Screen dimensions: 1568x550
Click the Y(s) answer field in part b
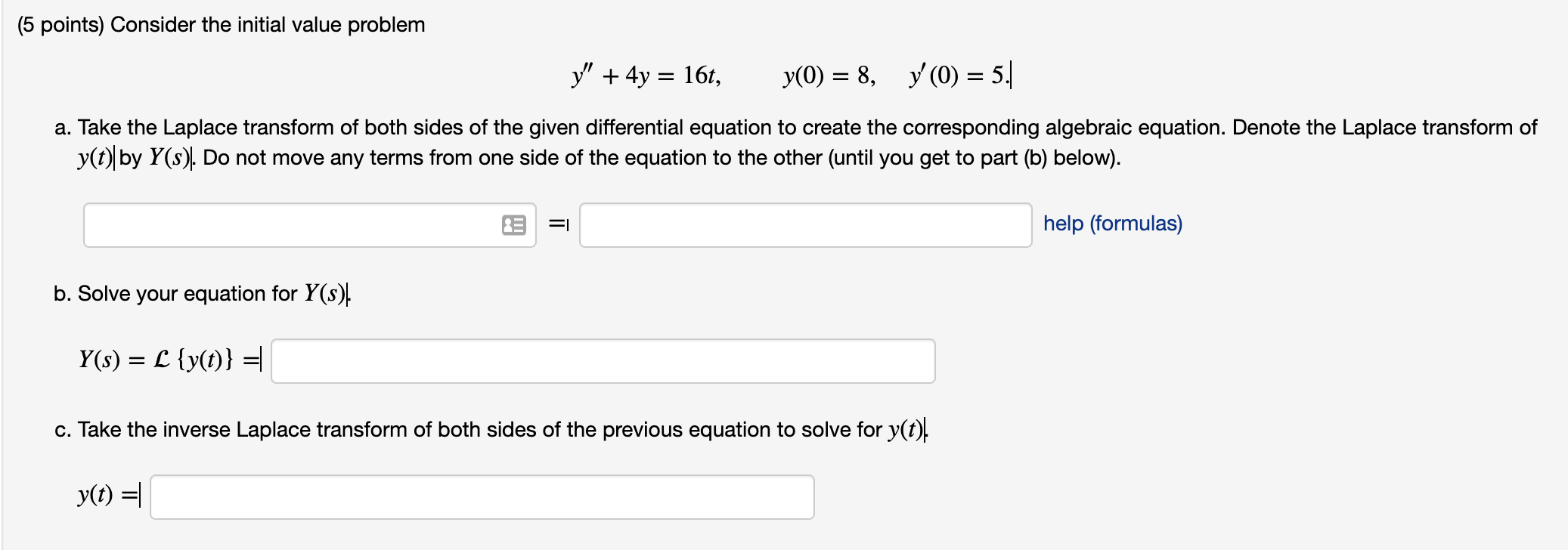click(603, 361)
